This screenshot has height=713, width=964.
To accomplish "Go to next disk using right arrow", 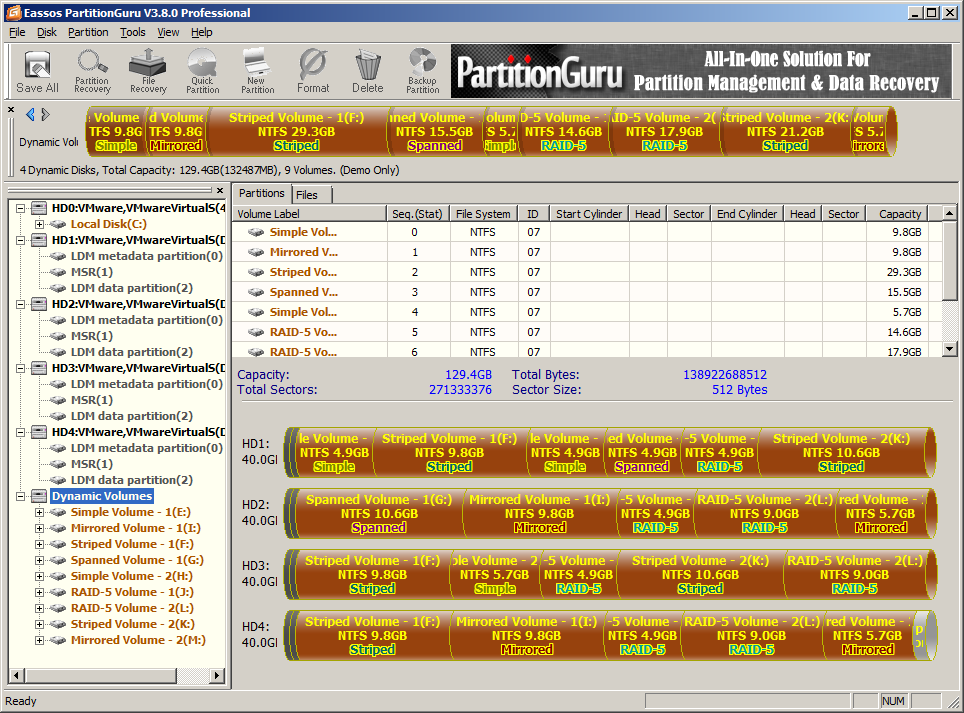I will point(45,114).
